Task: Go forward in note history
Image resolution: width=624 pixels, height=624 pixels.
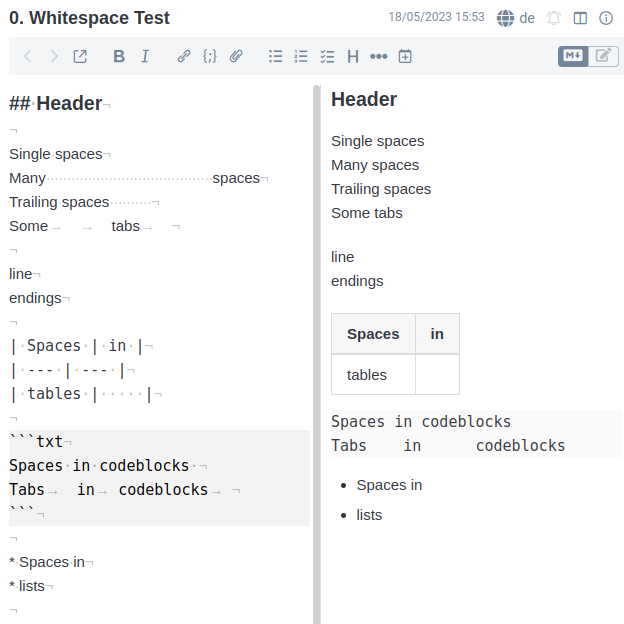Action: click(54, 56)
